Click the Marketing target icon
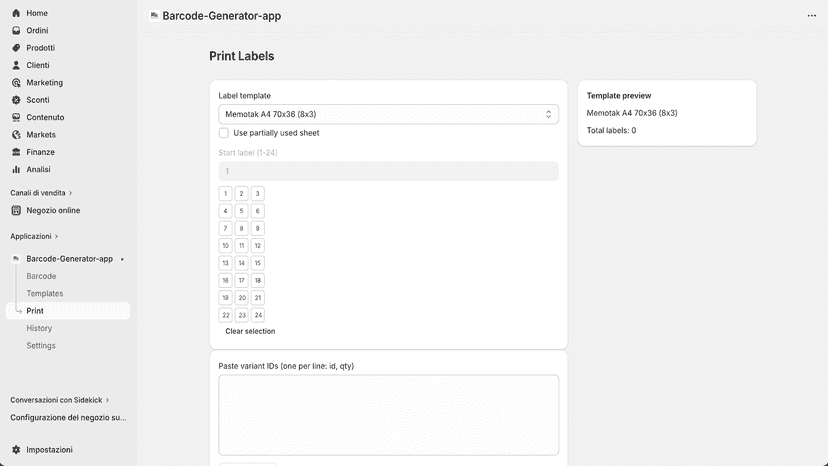This screenshot has width=828, height=466. click(16, 83)
